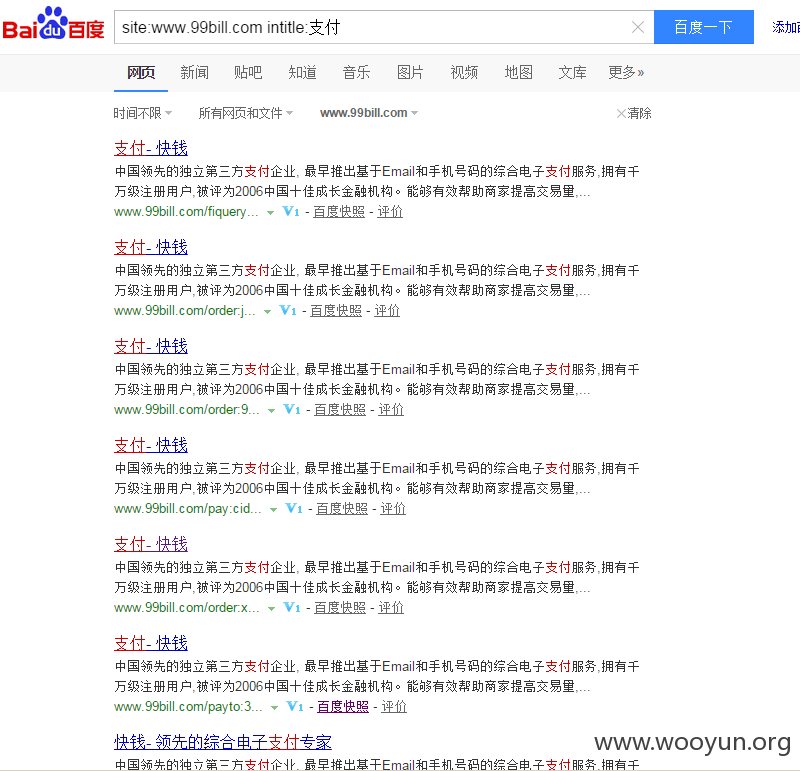This screenshot has width=800, height=771.
Task: Click the 百度一下 search button
Action: point(704,27)
